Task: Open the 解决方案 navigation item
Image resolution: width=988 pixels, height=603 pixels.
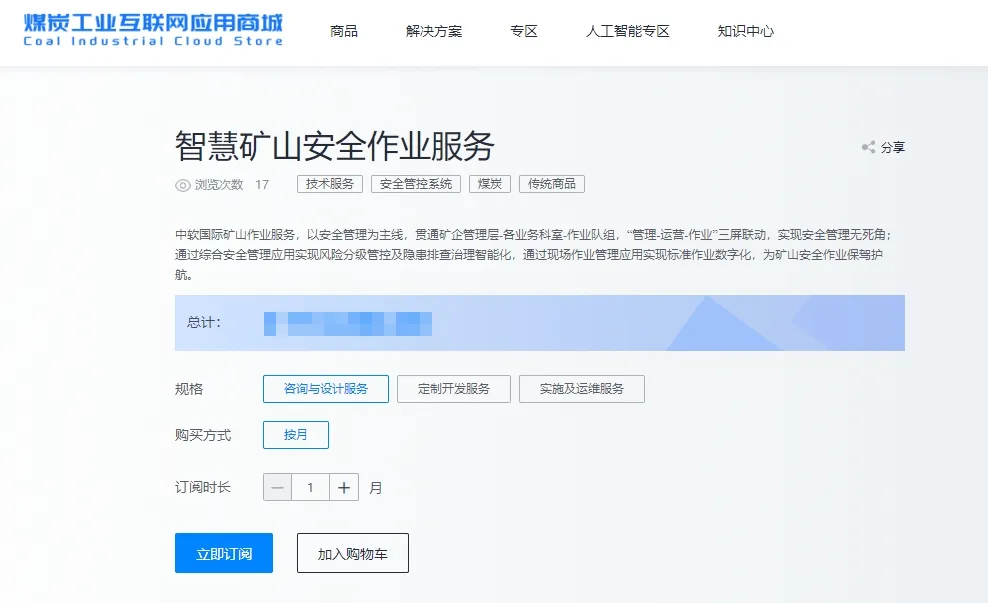Action: coord(434,31)
